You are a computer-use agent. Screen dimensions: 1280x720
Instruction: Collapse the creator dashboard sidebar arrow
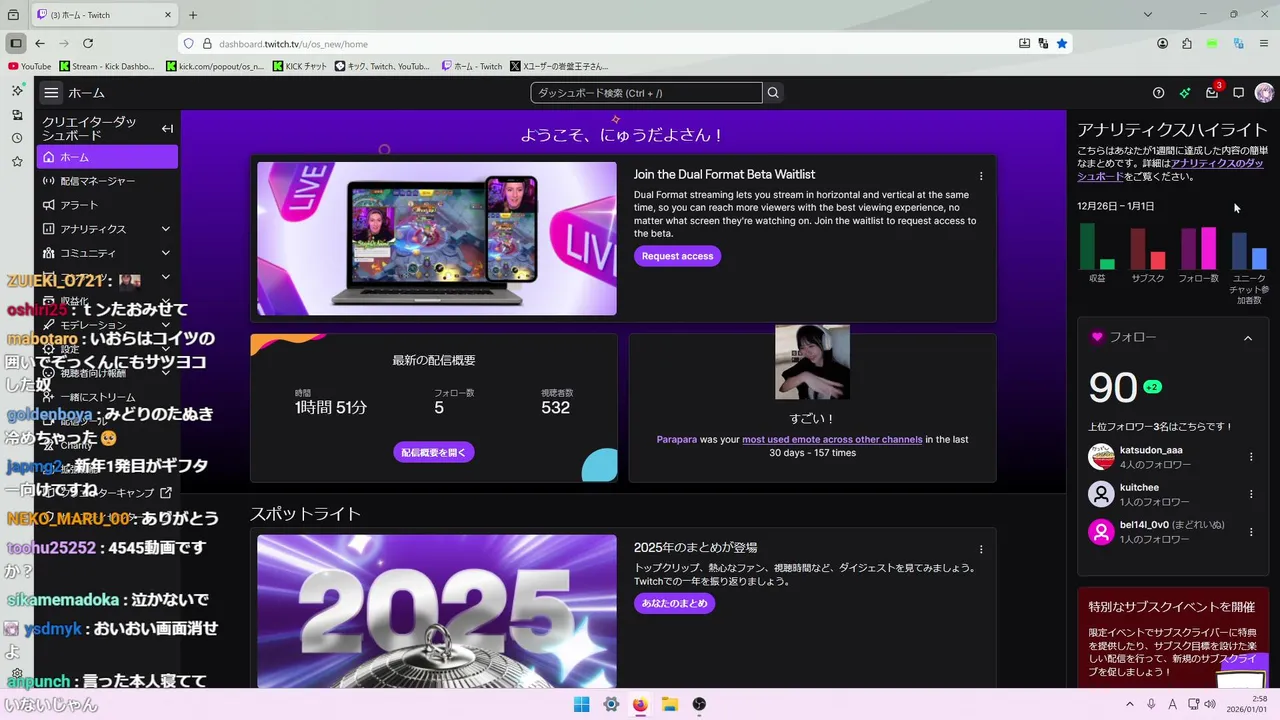[x=167, y=129]
